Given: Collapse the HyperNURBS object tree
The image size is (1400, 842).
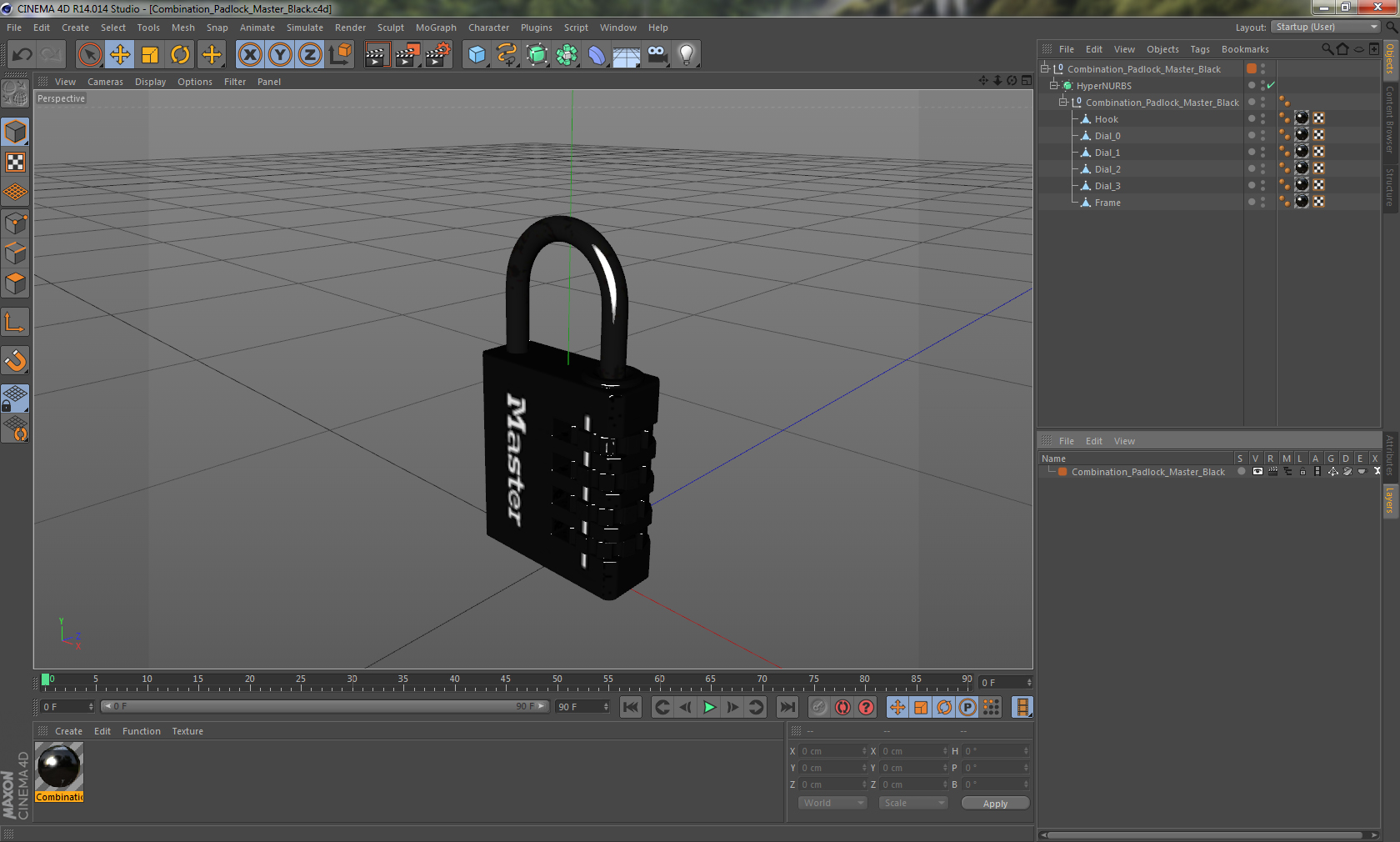Looking at the screenshot, I should 1054,85.
